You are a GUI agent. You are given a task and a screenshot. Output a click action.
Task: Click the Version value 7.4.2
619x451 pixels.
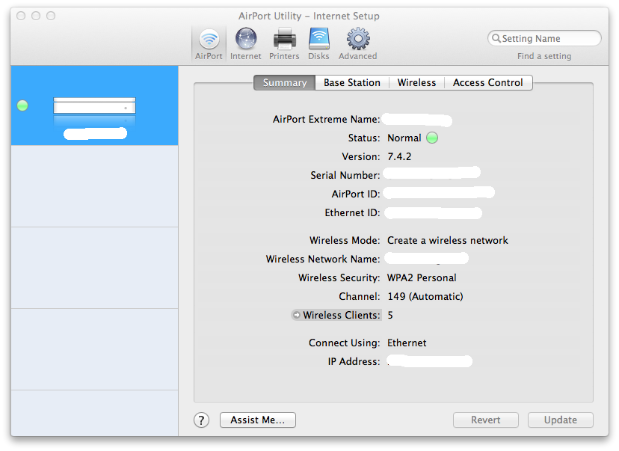tap(399, 156)
